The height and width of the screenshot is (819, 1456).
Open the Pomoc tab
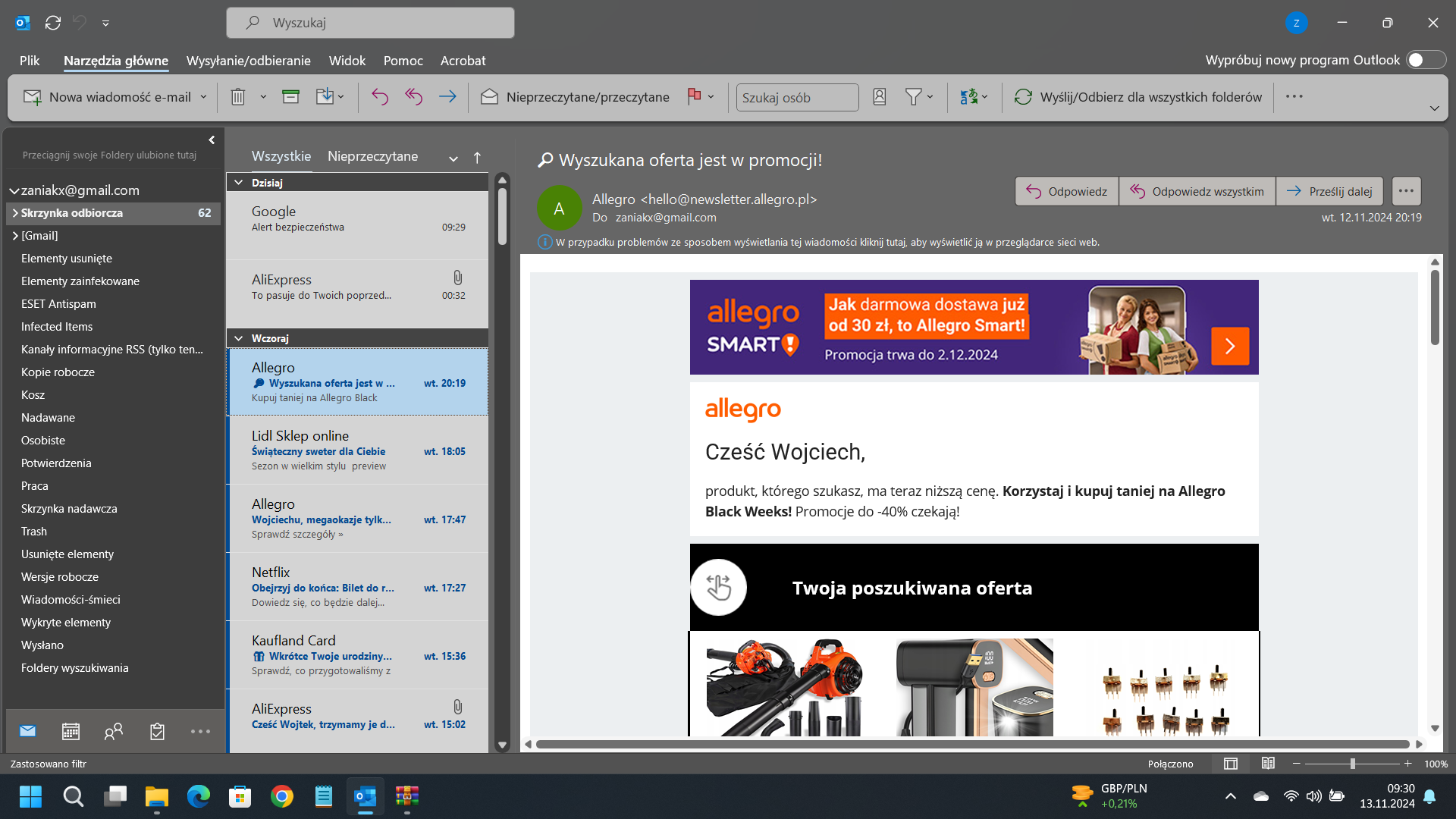[x=403, y=61]
